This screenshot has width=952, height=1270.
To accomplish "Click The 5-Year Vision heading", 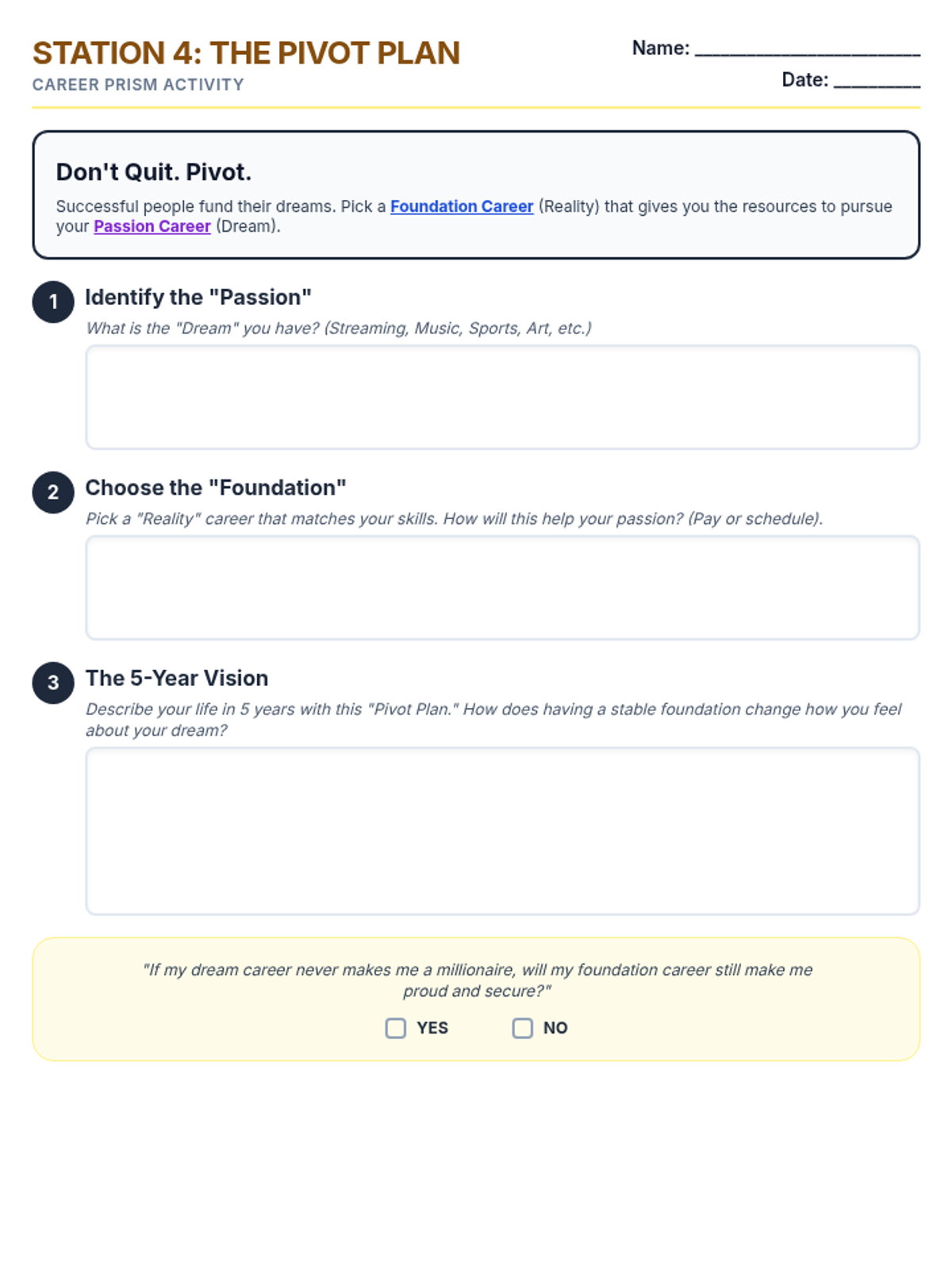I will tap(177, 678).
